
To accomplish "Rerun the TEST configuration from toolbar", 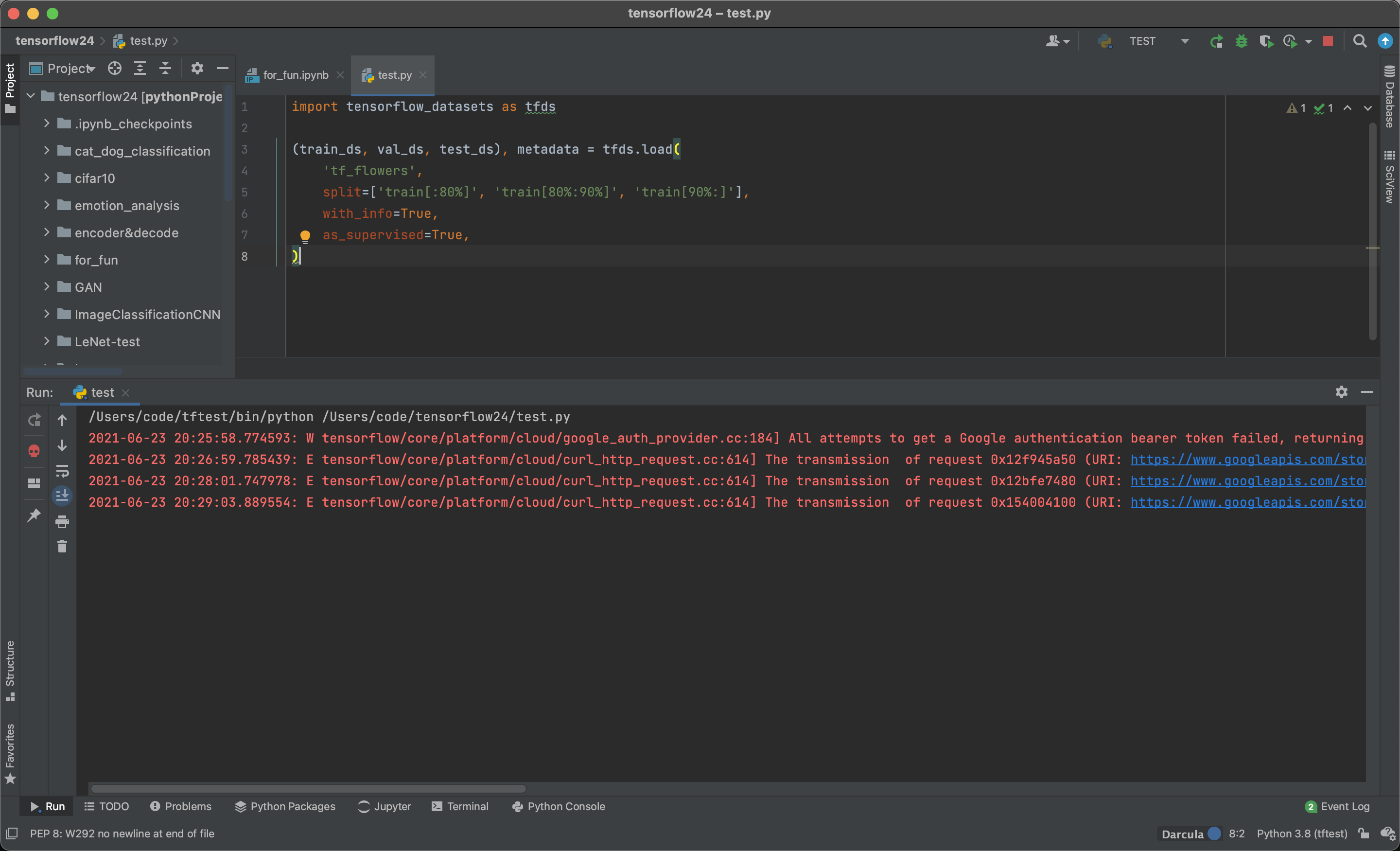I will click(x=1216, y=41).
